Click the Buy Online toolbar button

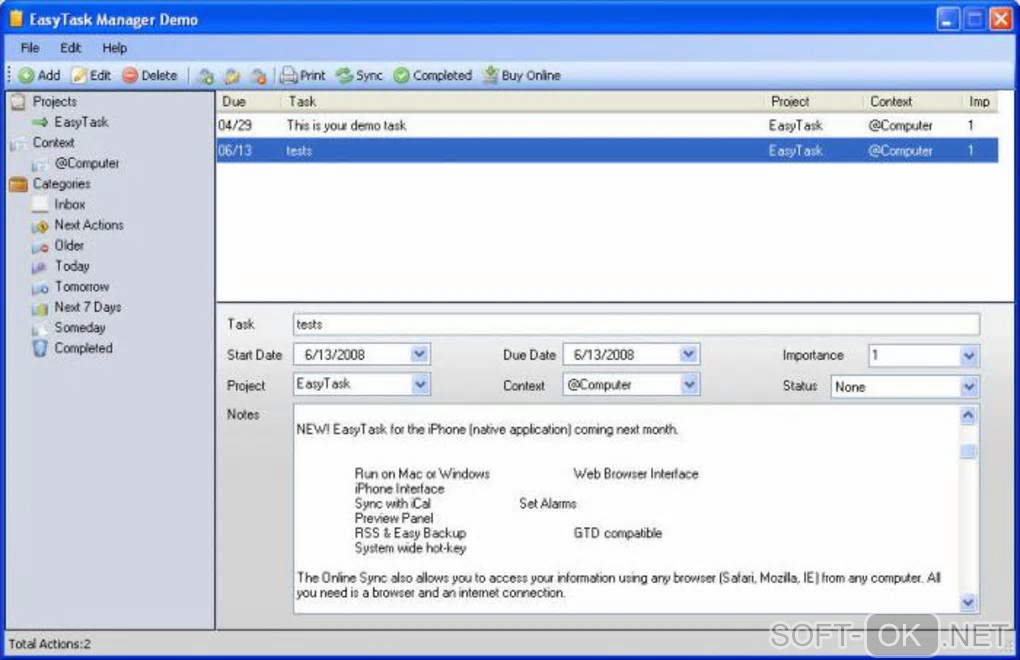522,75
